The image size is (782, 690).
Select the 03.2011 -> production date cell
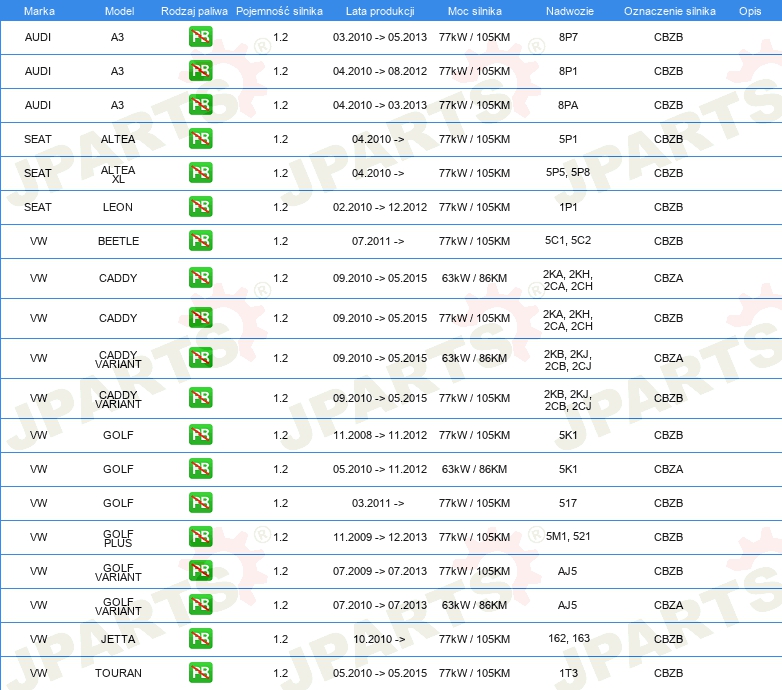378,503
